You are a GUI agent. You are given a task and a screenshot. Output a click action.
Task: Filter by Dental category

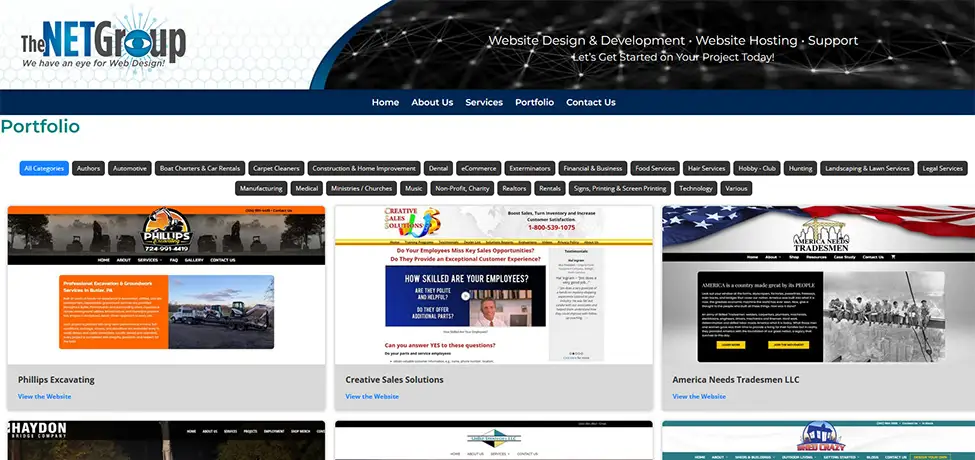click(x=438, y=168)
